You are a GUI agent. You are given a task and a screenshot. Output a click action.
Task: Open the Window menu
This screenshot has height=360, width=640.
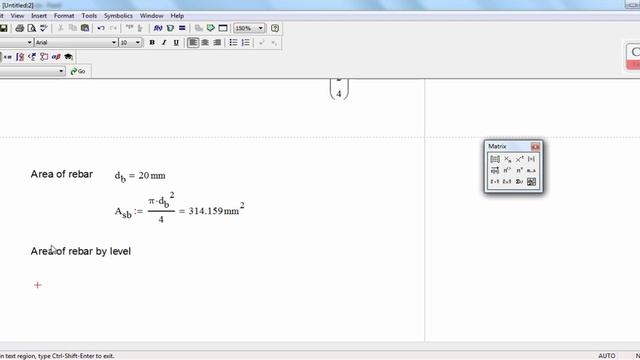point(151,16)
